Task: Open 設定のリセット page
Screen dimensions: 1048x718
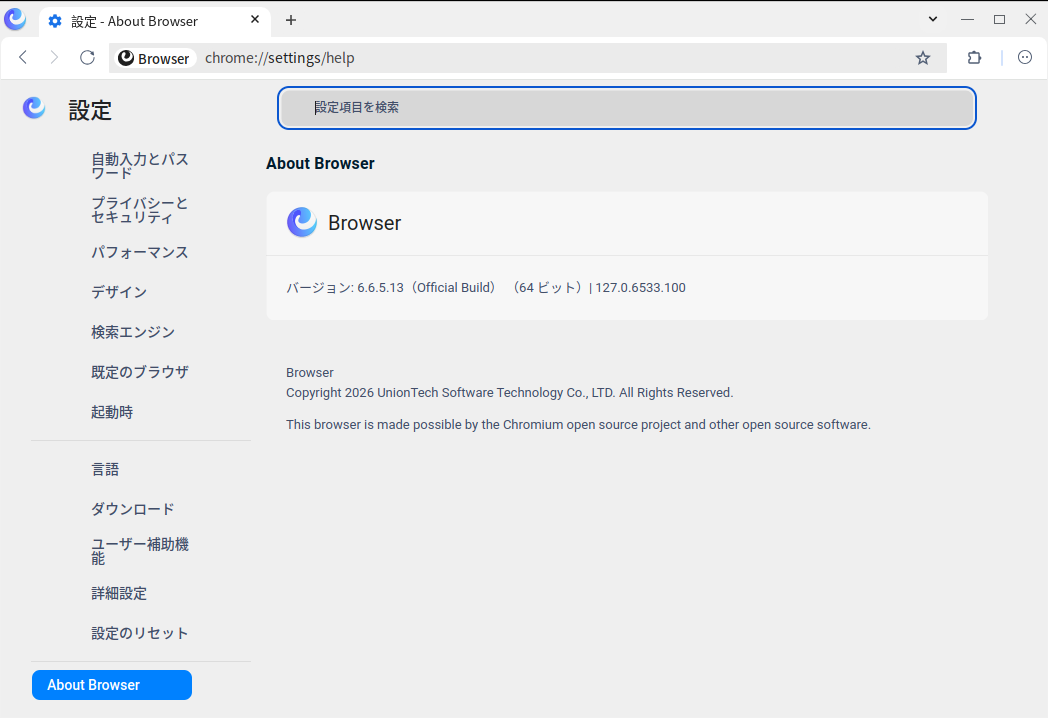Action: (x=140, y=633)
